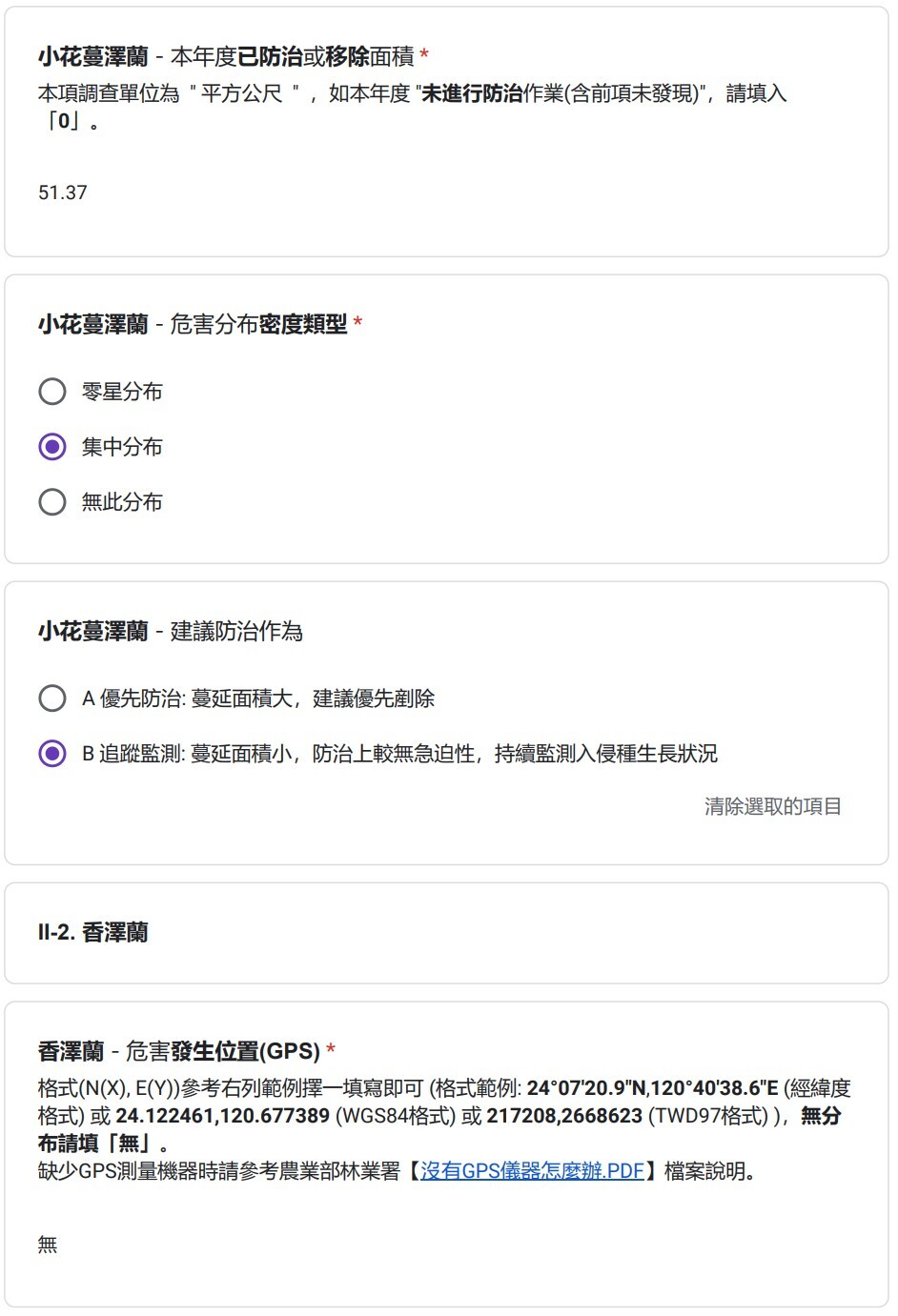The width and height of the screenshot is (898, 1316).
Task: Click 清除選取的項目 to clear selection
Action: pyautogui.click(x=772, y=806)
